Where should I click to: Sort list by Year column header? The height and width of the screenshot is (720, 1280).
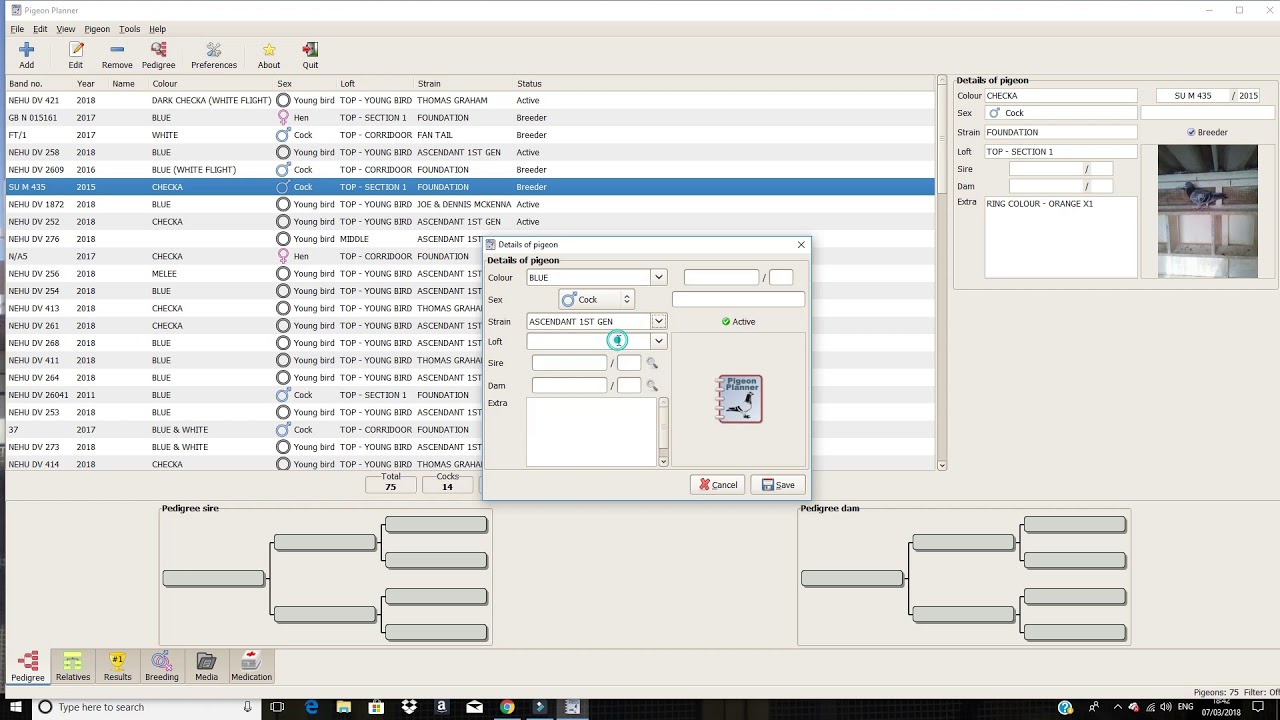coord(86,84)
